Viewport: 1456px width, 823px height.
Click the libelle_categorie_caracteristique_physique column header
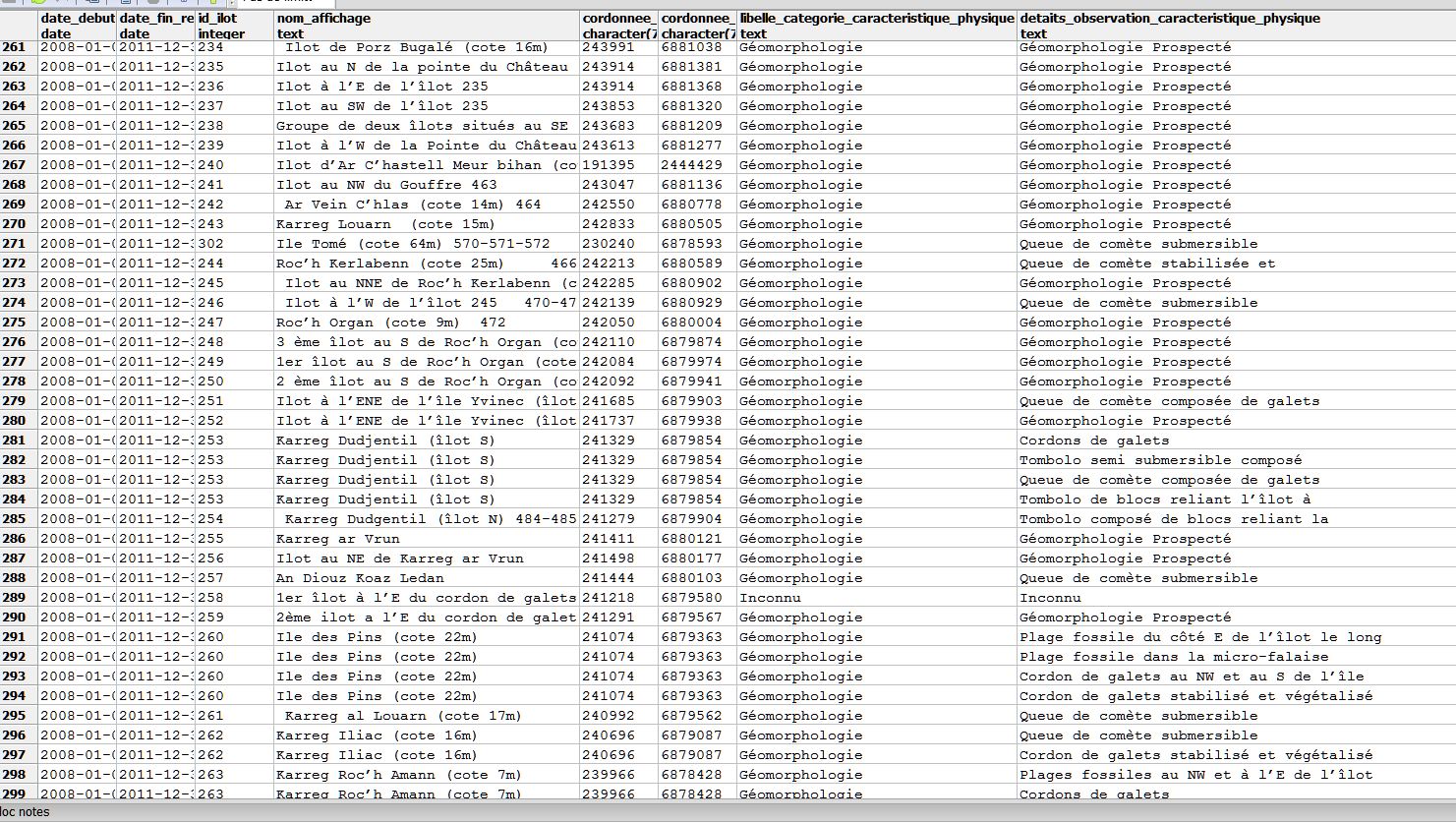pos(876,26)
